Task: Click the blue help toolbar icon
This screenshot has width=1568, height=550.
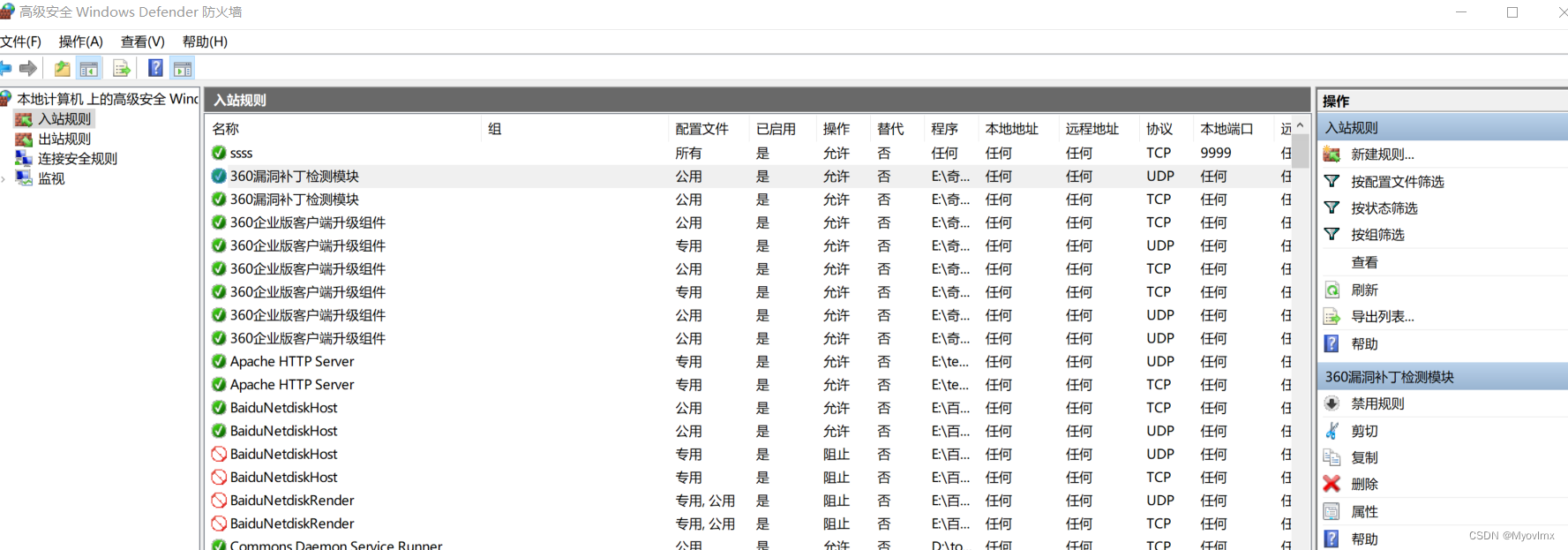Action: 155,68
